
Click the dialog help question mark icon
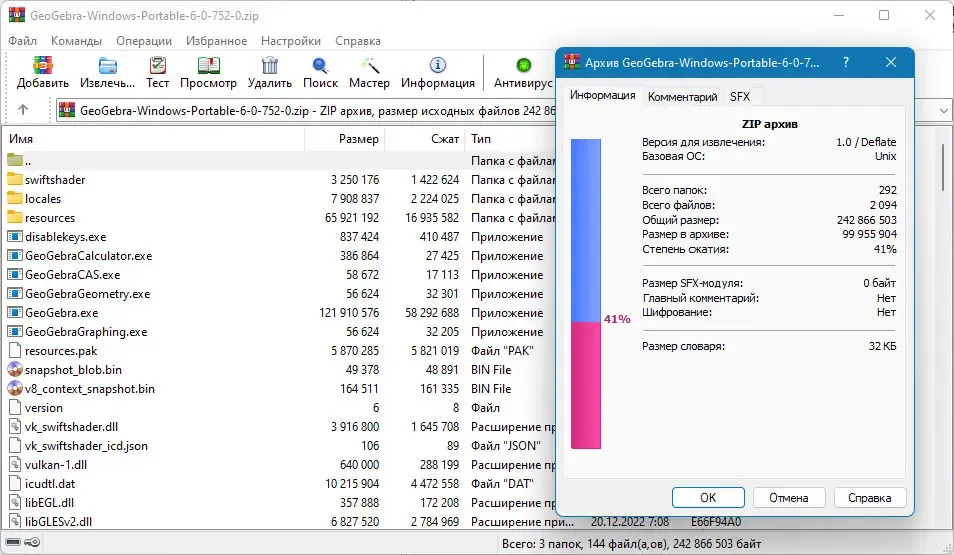846,62
